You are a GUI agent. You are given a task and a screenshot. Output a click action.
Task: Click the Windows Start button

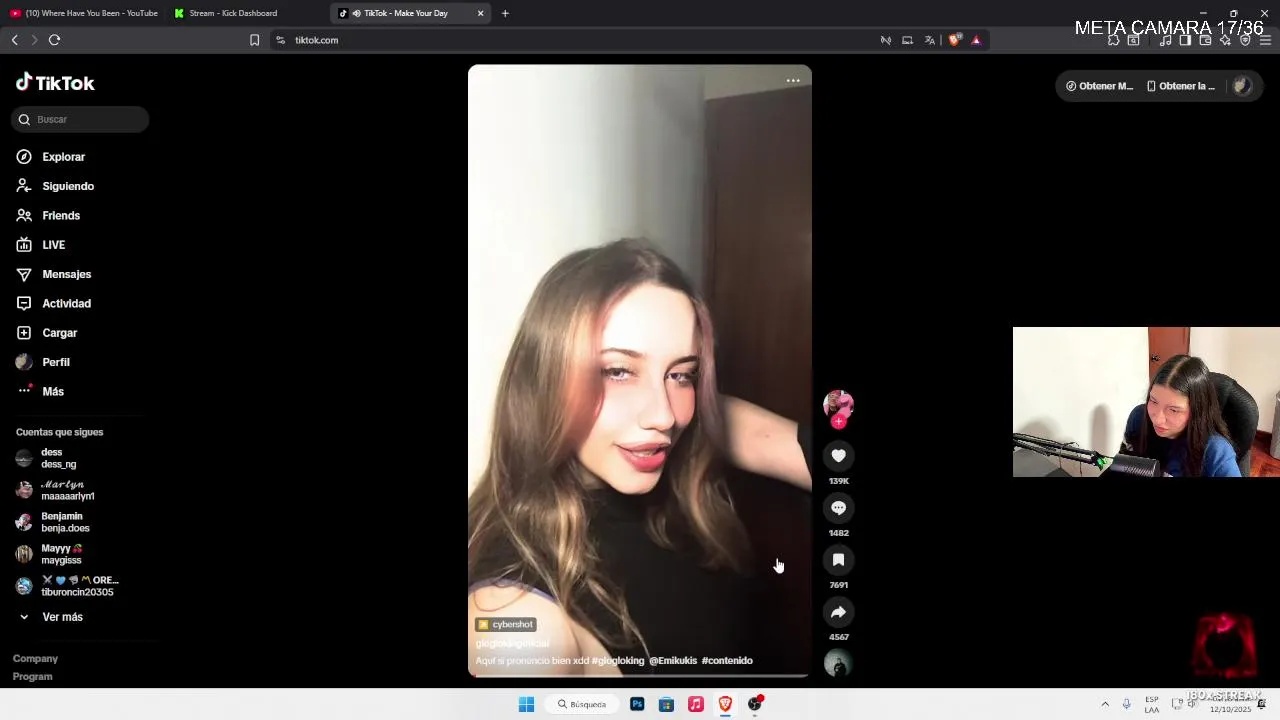[x=526, y=704]
